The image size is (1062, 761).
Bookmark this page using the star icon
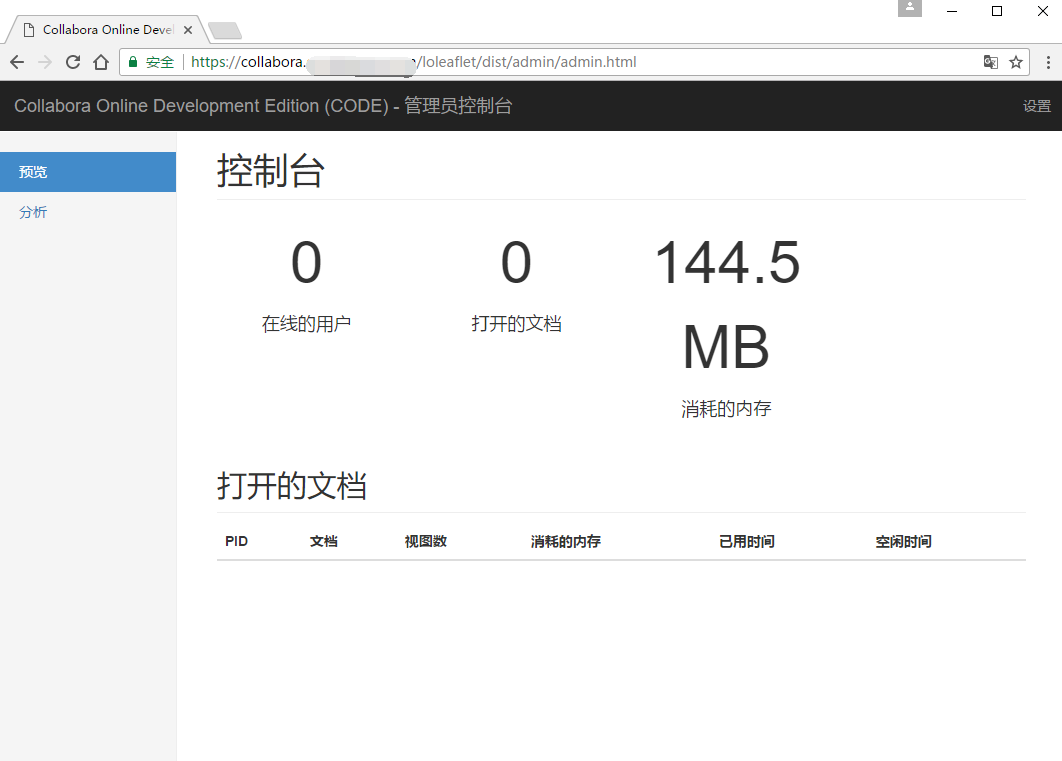pos(1016,61)
